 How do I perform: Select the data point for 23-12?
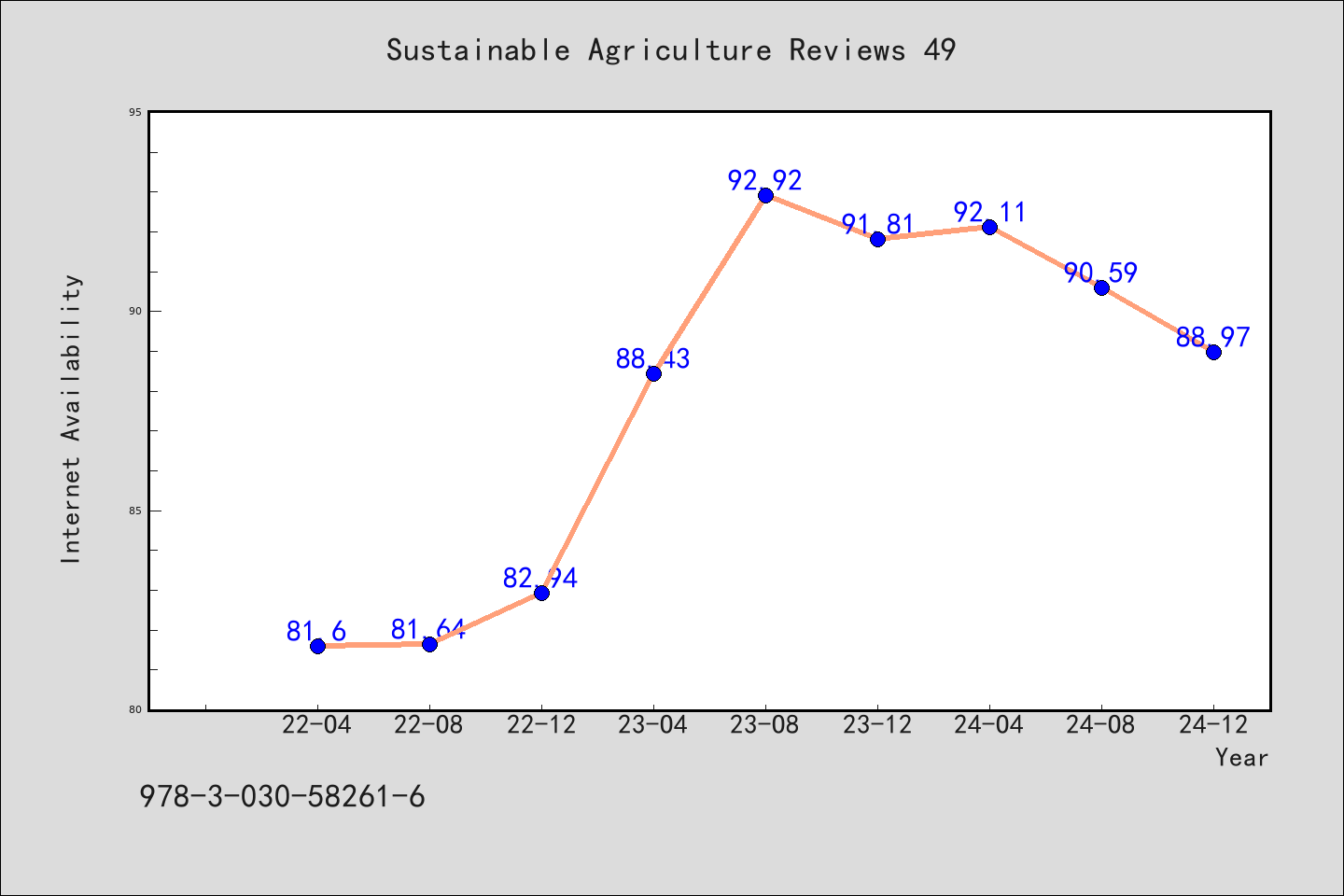pos(877,239)
